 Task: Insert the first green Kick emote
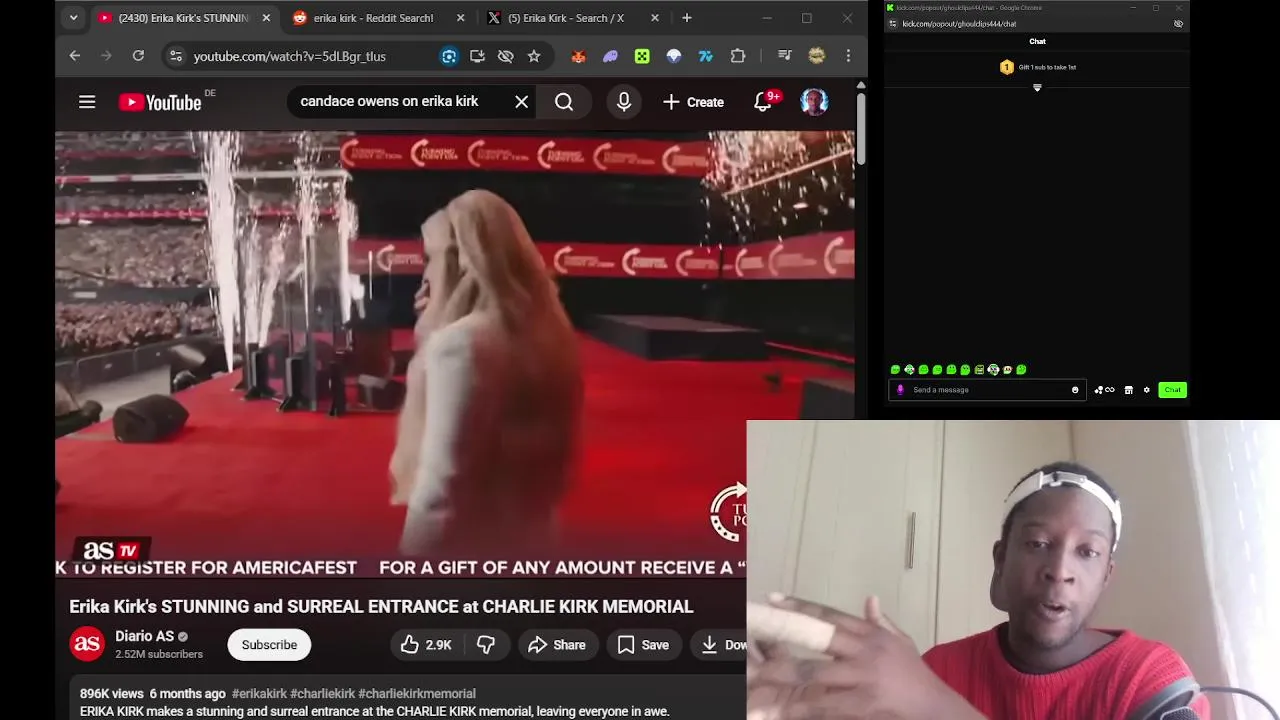(895, 370)
